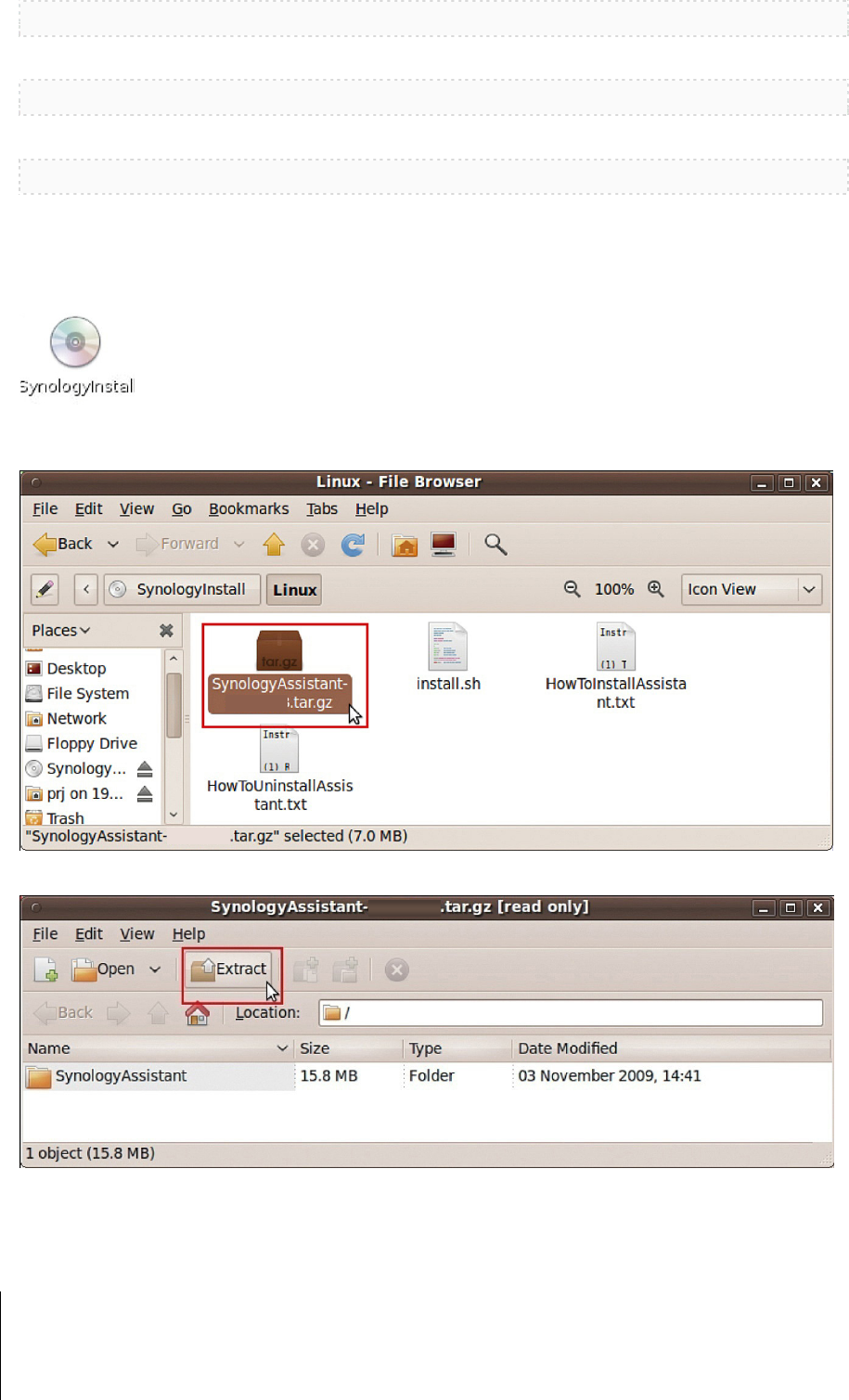Viewport: 849px width, 1400px height.
Task: Open the Places sidebar dropdown
Action: pyautogui.click(x=61, y=630)
